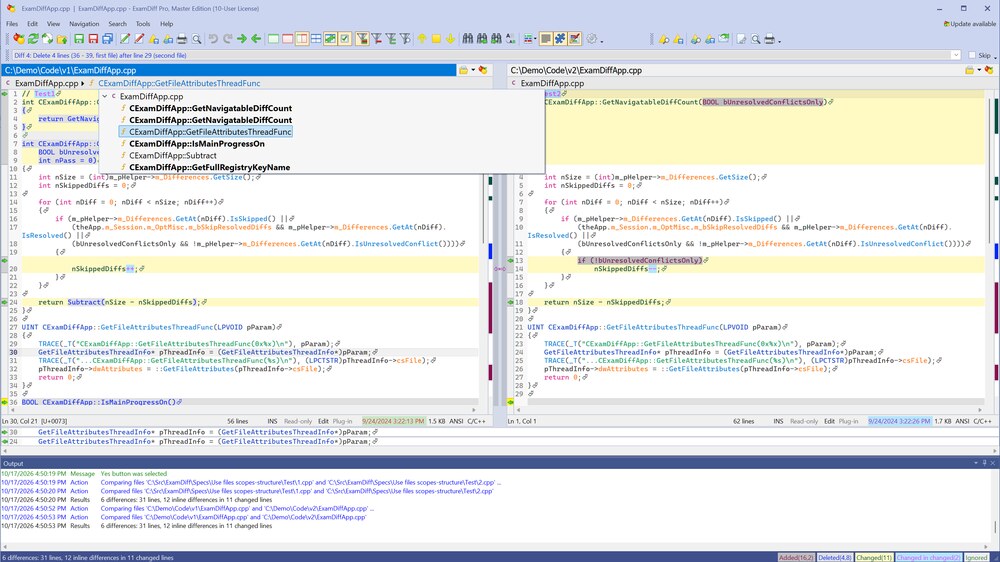Viewport: 1000px width, 562px height.
Task: Collapse the ExamDiffApp.cpp scope tree node
Action: (105, 96)
